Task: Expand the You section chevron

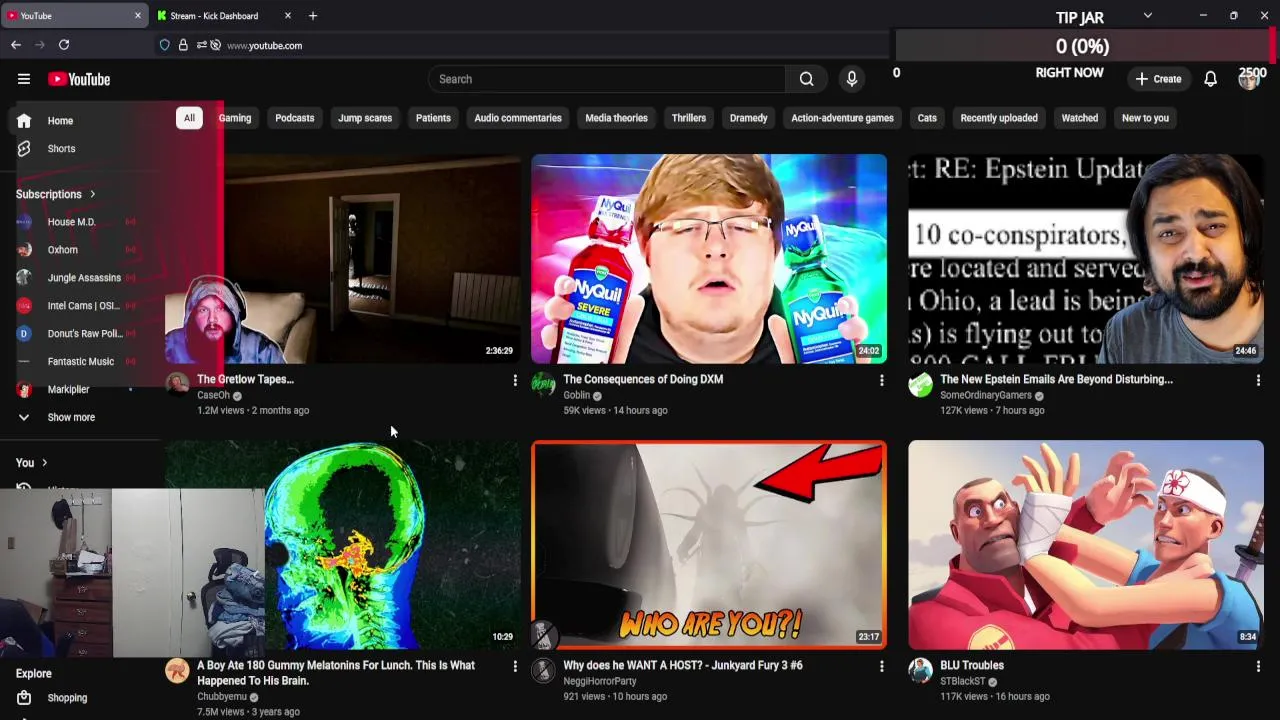Action: coord(44,463)
